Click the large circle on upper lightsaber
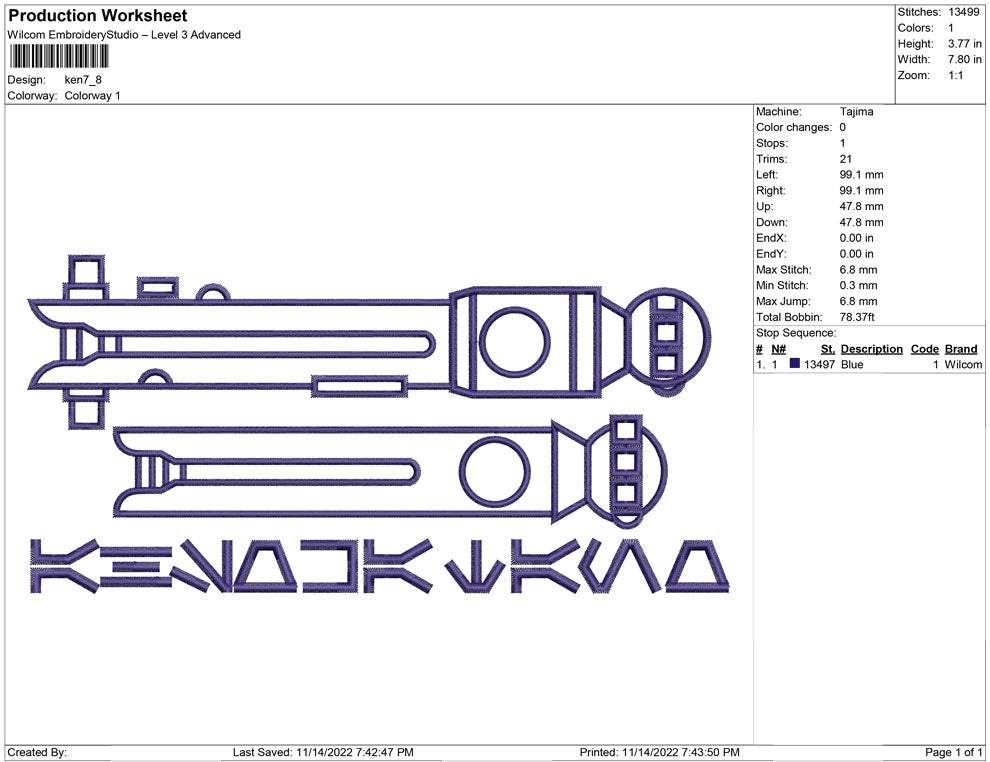The height and width of the screenshot is (762, 990). click(x=515, y=342)
